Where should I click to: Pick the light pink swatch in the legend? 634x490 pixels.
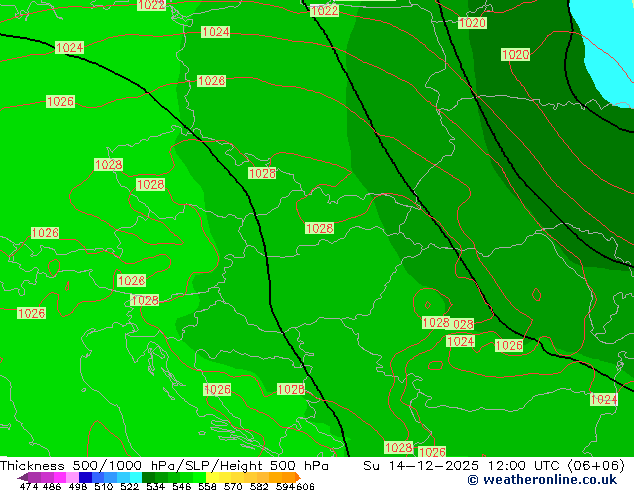[72, 477]
